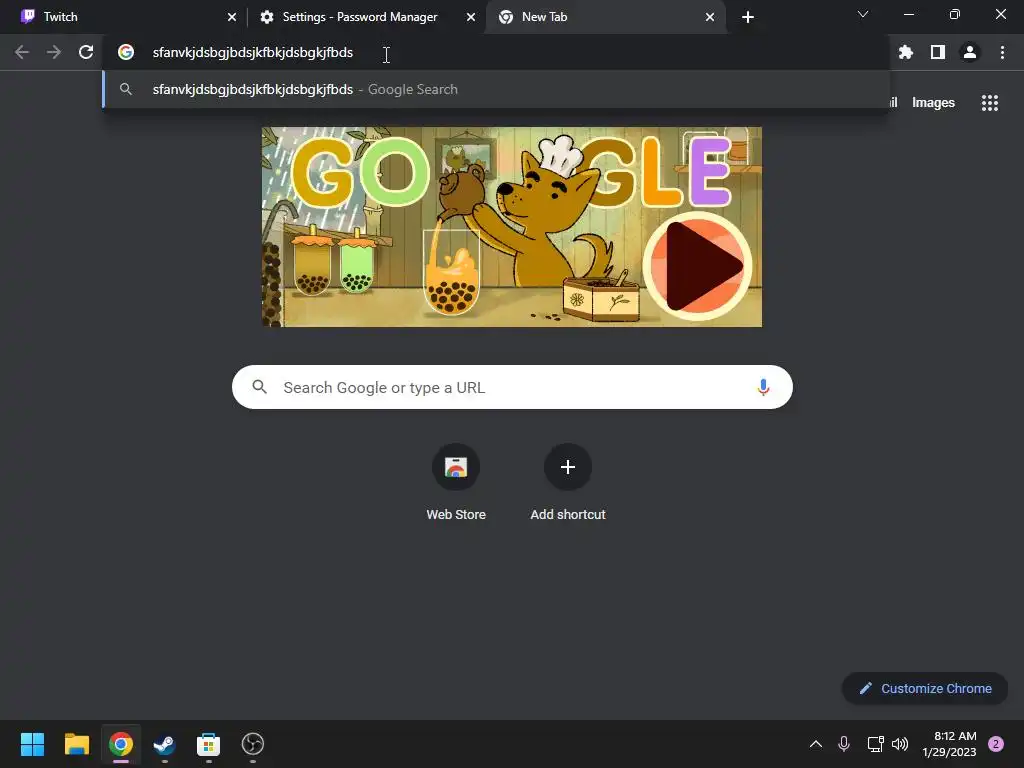Expand the hidden system tray icons
This screenshot has width=1024, height=768.
coord(816,744)
